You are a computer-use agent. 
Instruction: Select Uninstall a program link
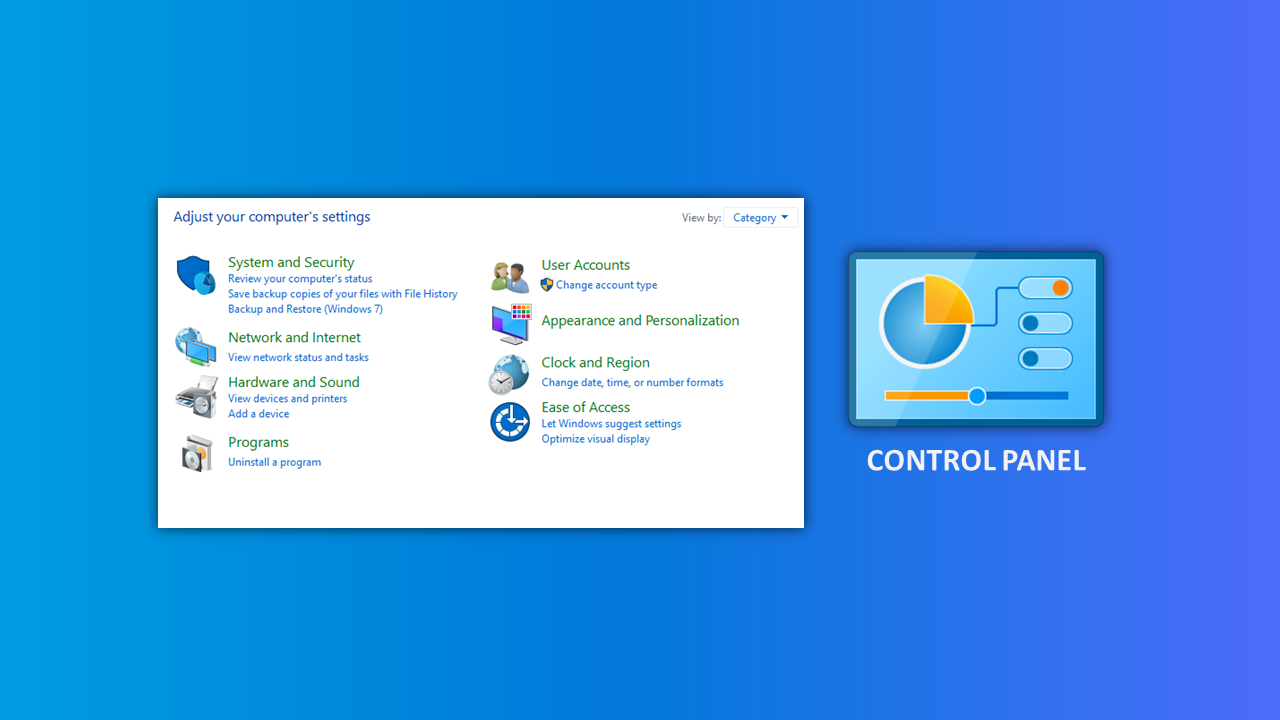(x=274, y=462)
